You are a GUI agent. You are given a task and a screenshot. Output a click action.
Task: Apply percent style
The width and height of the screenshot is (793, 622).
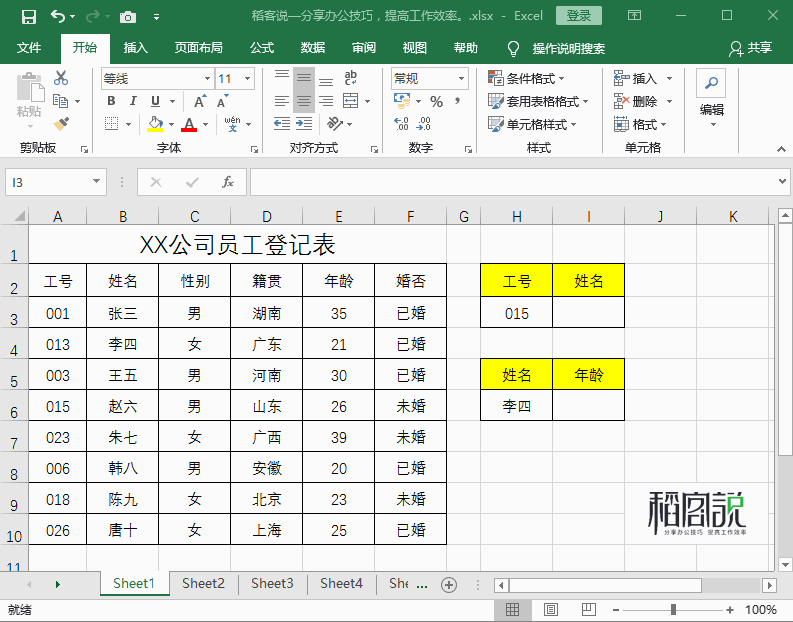[x=436, y=102]
